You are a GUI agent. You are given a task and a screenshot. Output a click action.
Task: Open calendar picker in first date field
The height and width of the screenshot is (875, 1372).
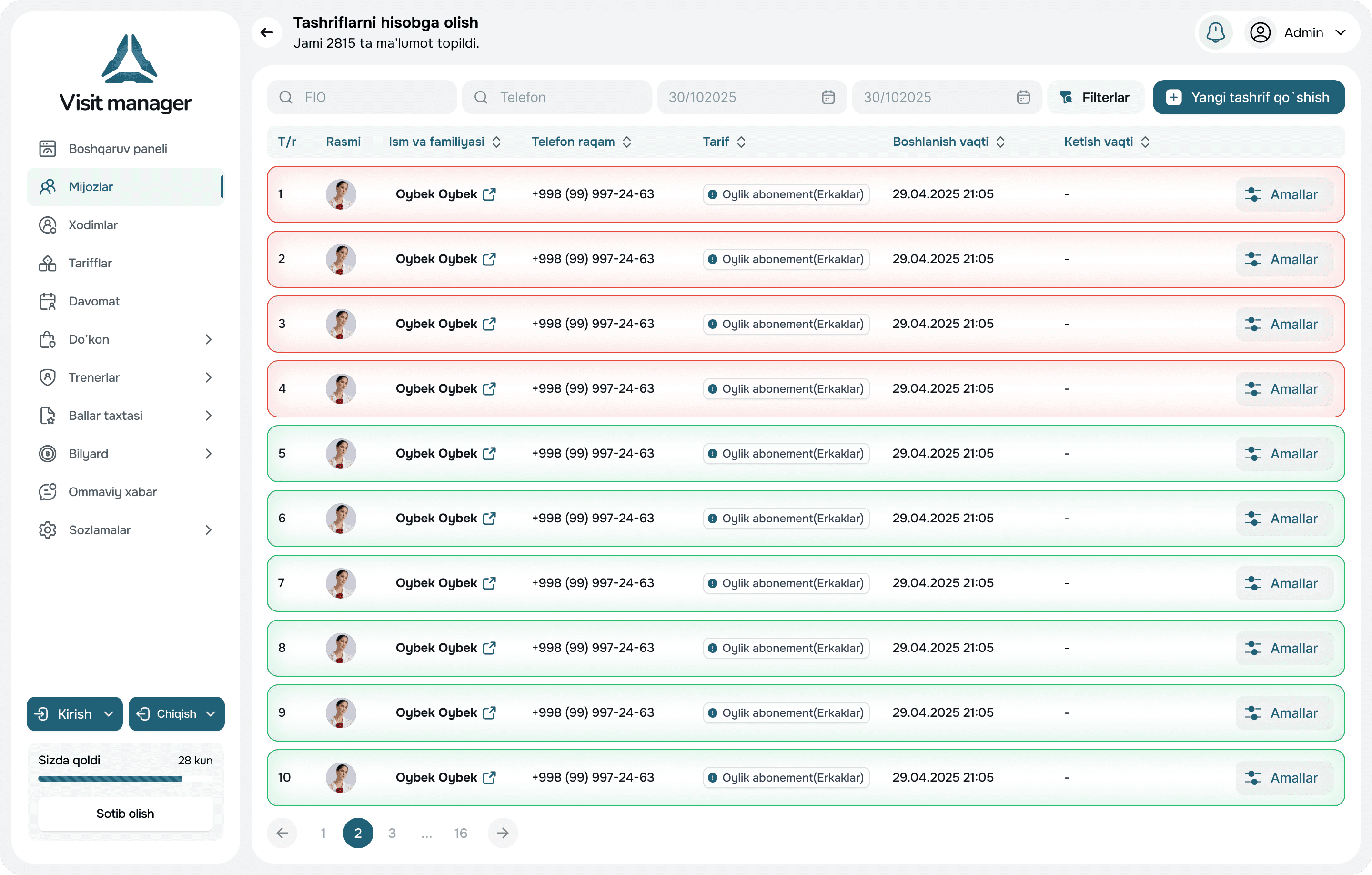tap(828, 98)
